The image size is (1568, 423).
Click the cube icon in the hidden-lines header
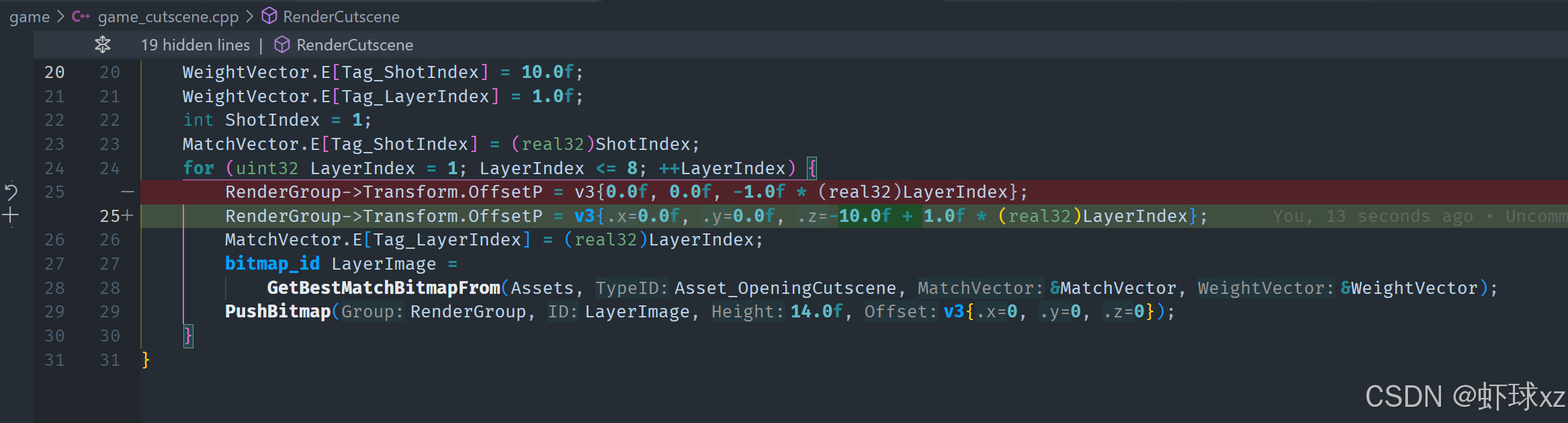point(282,45)
